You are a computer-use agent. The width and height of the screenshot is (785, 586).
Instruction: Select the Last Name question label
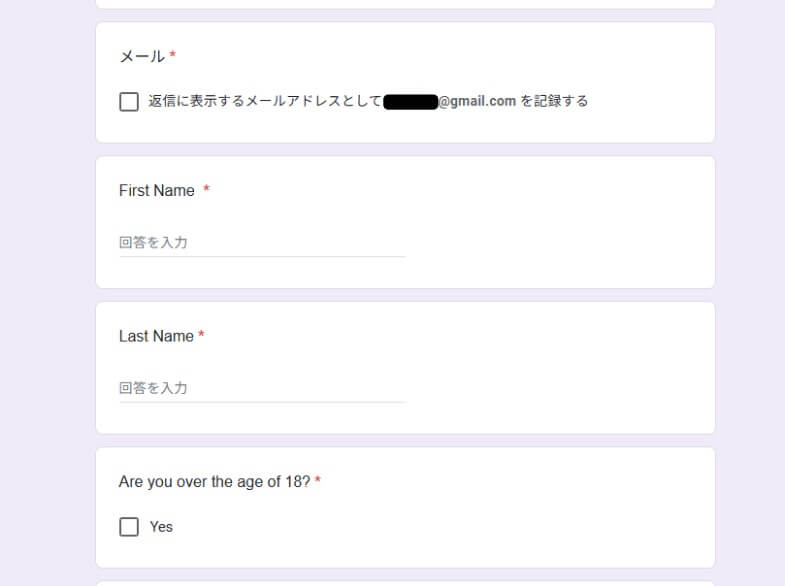click(156, 336)
